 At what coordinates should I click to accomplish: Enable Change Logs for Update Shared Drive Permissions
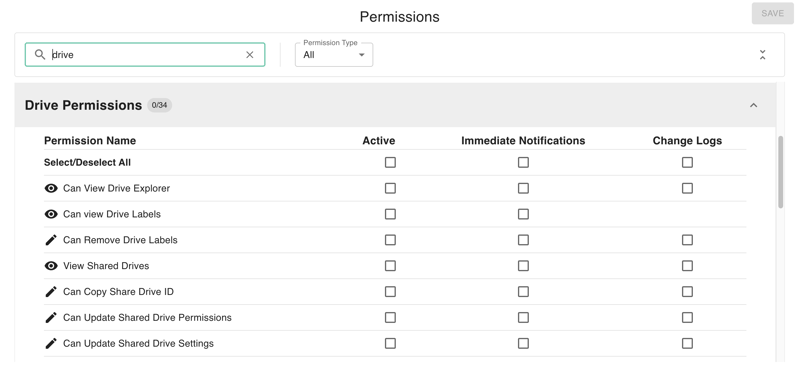(687, 317)
